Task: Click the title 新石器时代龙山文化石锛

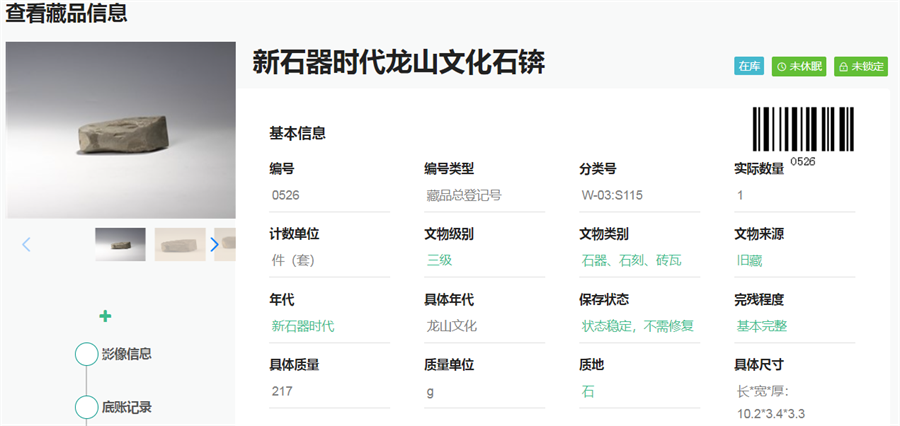Action: tap(398, 63)
